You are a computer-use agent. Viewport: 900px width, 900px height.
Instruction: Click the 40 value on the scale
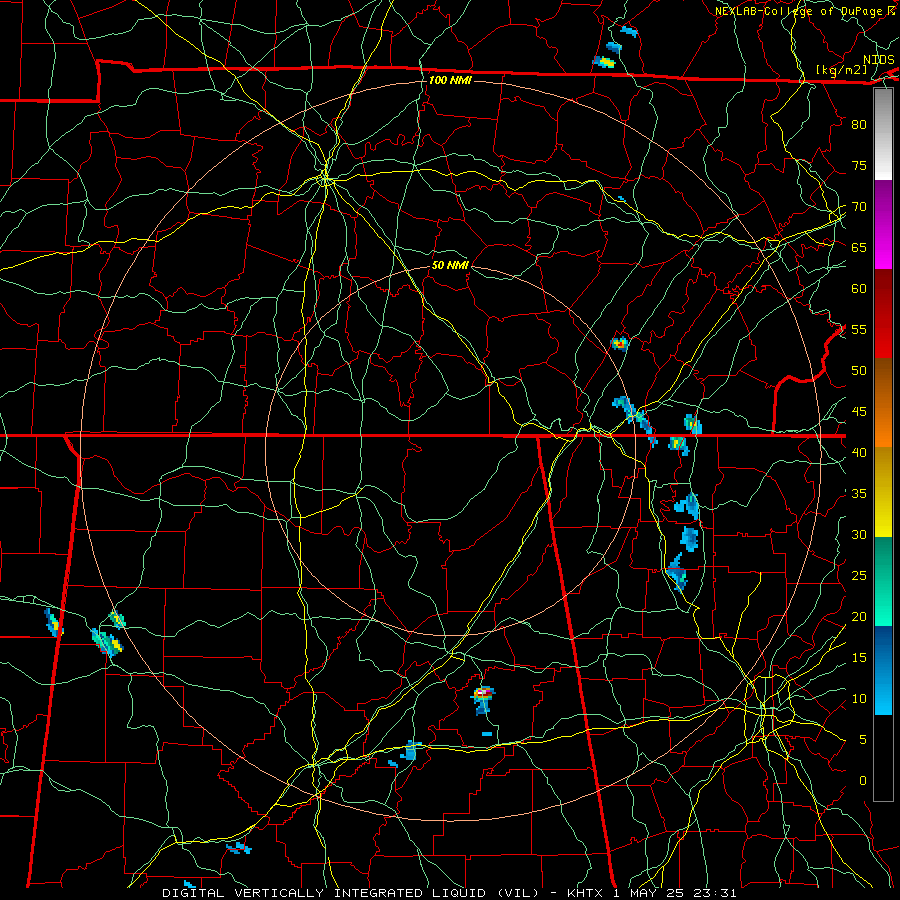[859, 452]
